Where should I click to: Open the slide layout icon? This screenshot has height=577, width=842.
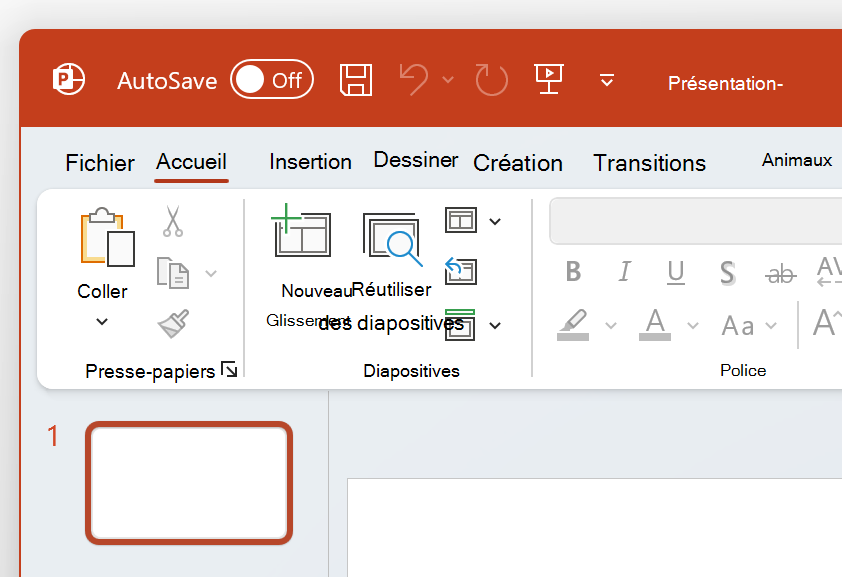point(461,220)
